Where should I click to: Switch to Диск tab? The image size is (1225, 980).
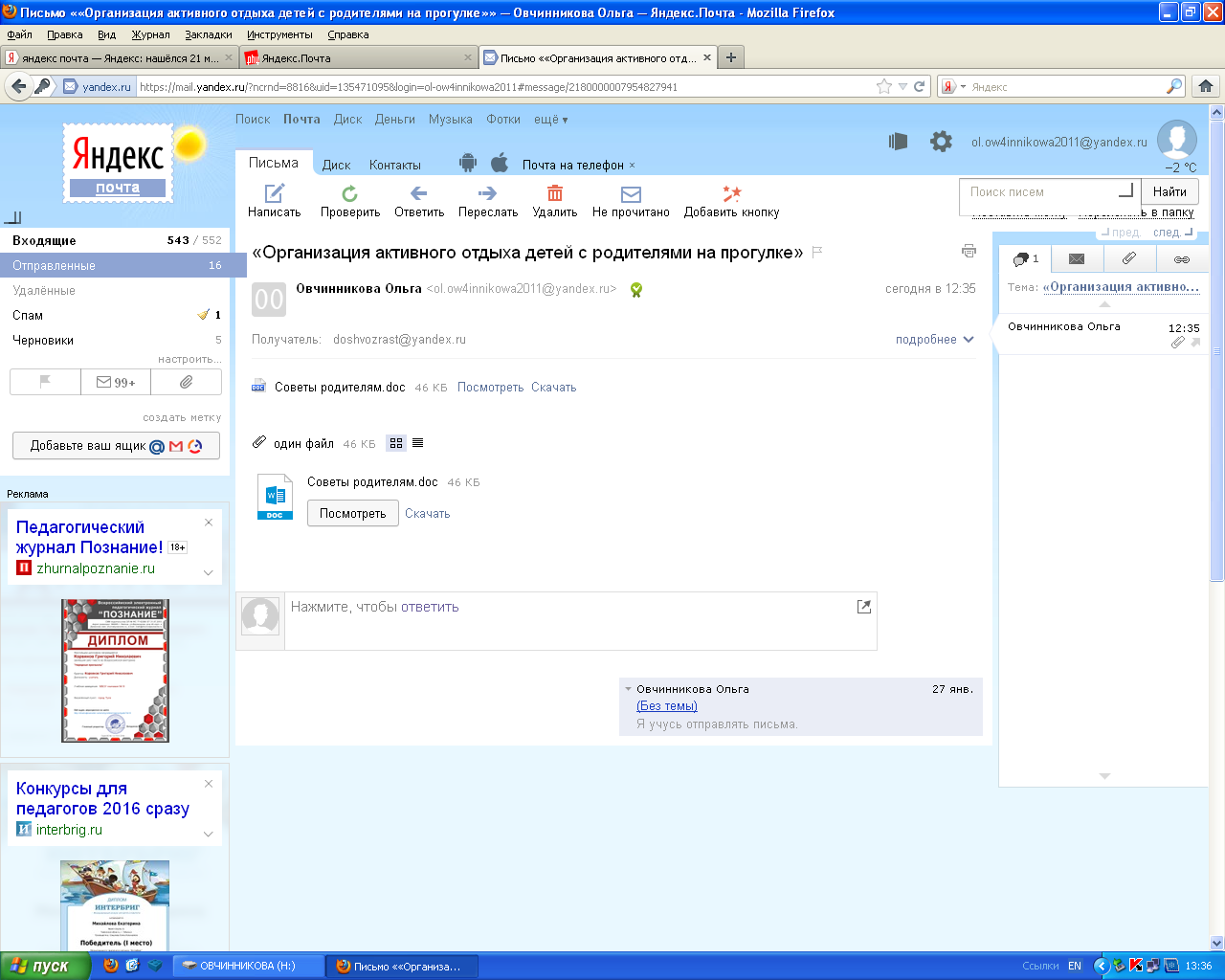(x=336, y=165)
